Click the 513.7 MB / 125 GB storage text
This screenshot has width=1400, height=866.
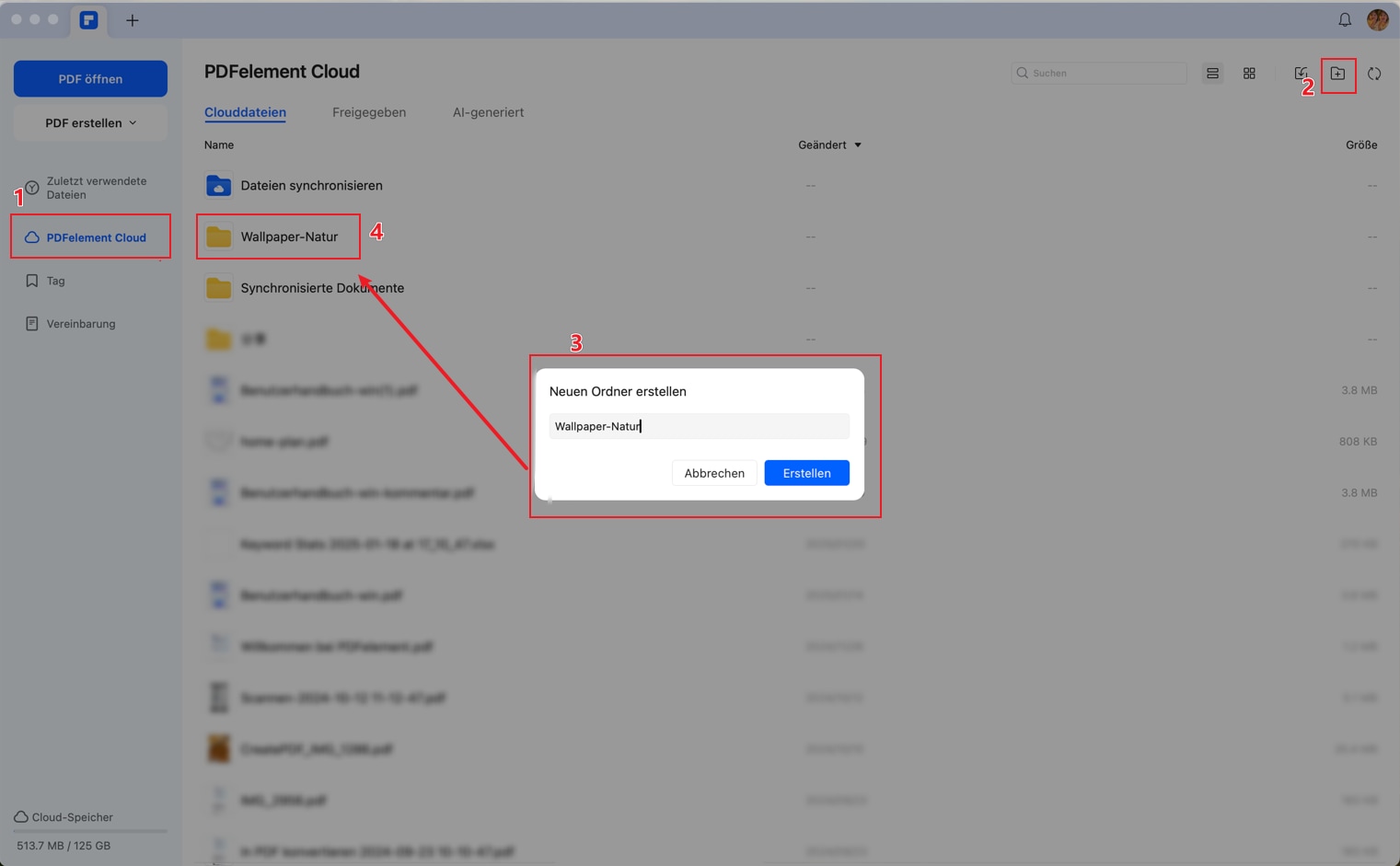pos(64,846)
